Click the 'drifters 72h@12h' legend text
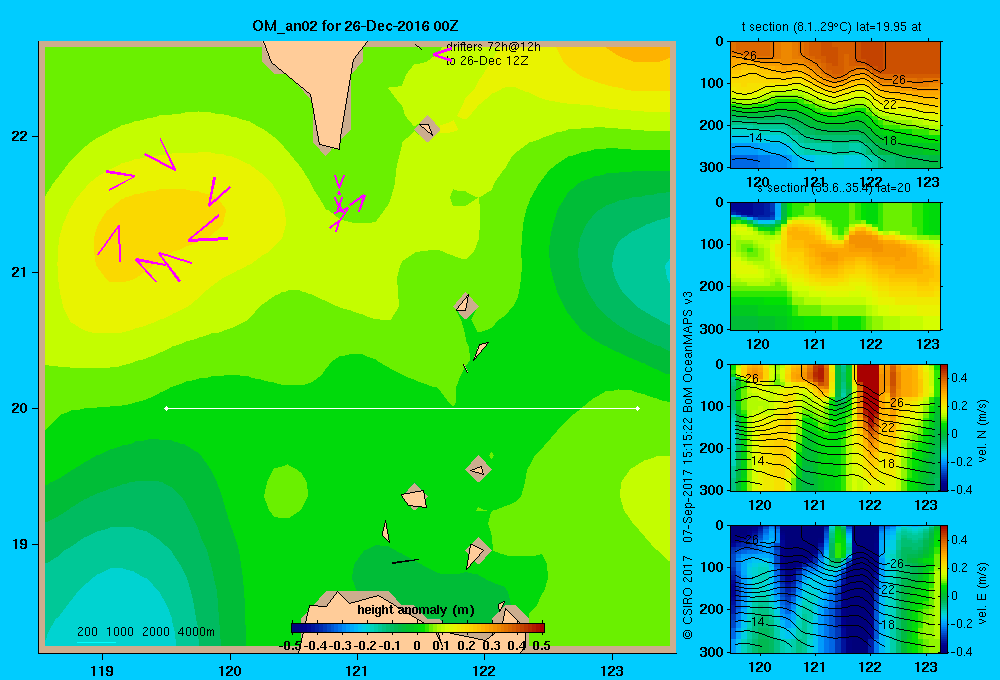Screen dimensions: 1000x680 (x=493, y=47)
